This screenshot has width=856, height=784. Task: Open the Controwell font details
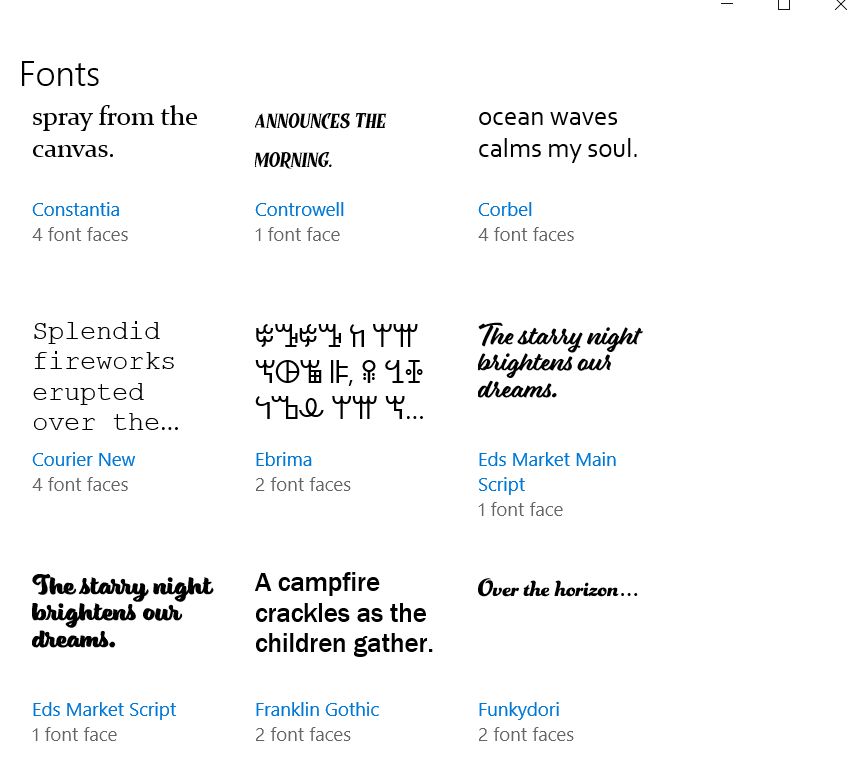tap(299, 209)
